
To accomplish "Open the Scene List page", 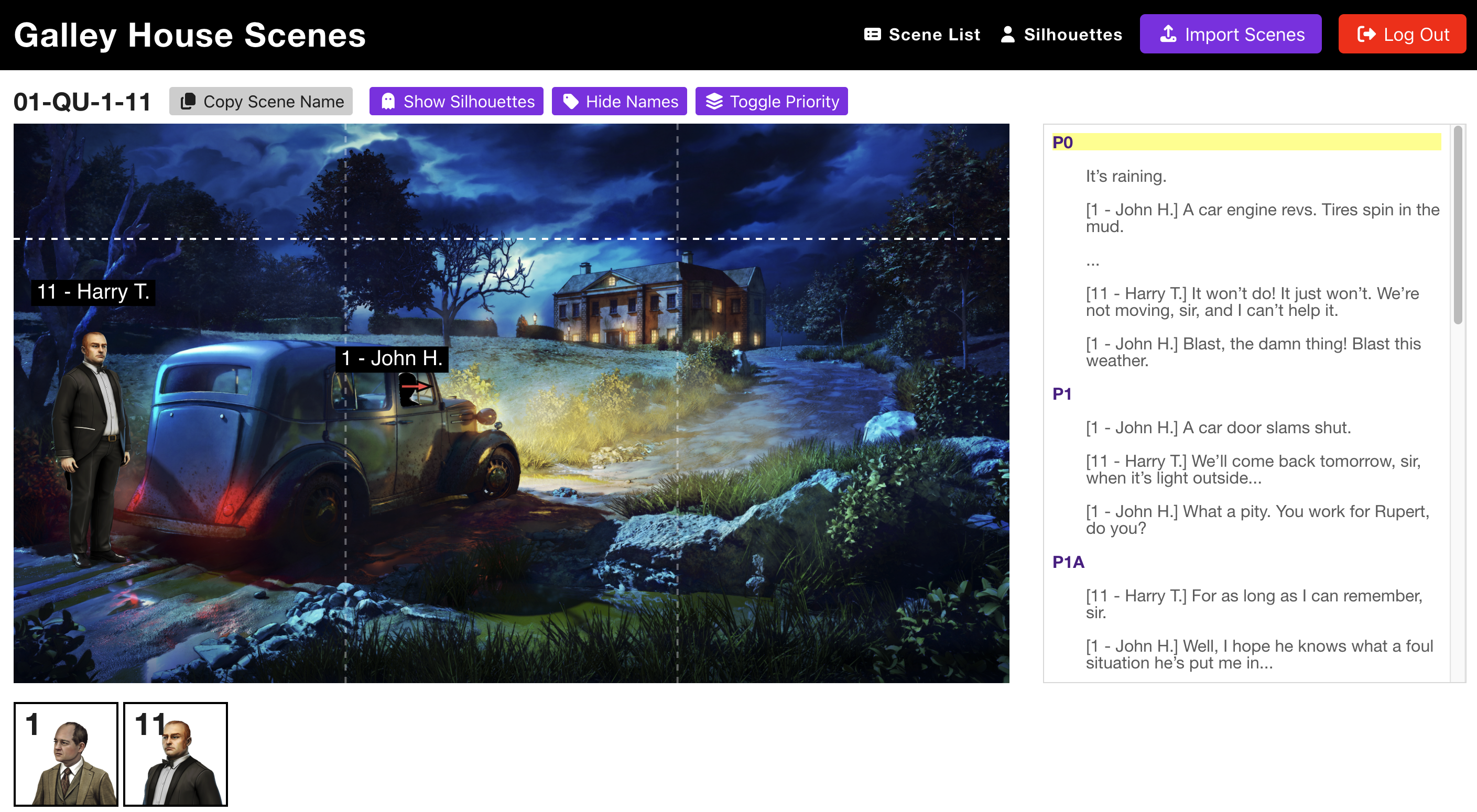I will pyautogui.click(x=921, y=35).
